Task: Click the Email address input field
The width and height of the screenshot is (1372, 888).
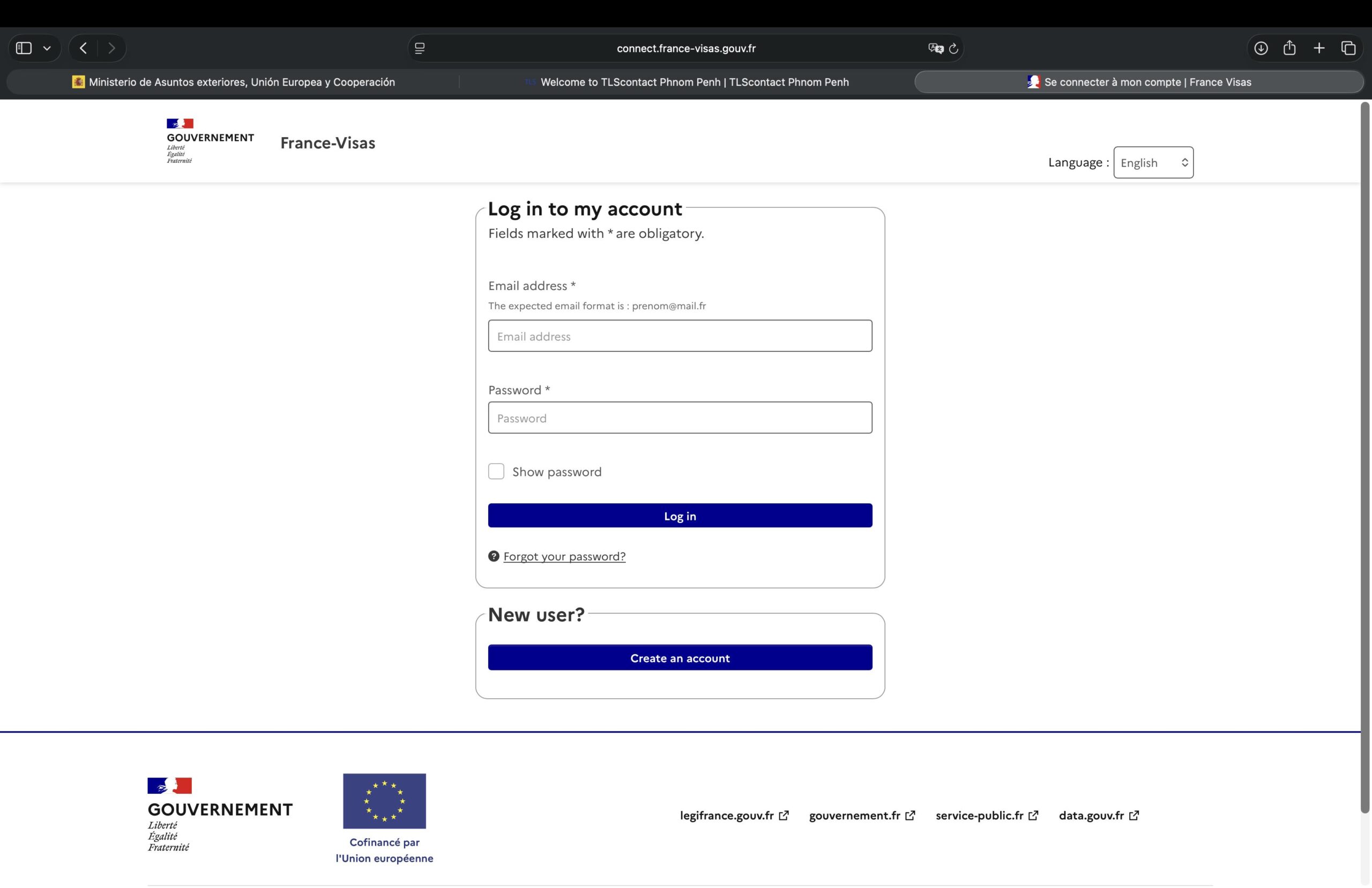Action: (x=680, y=335)
